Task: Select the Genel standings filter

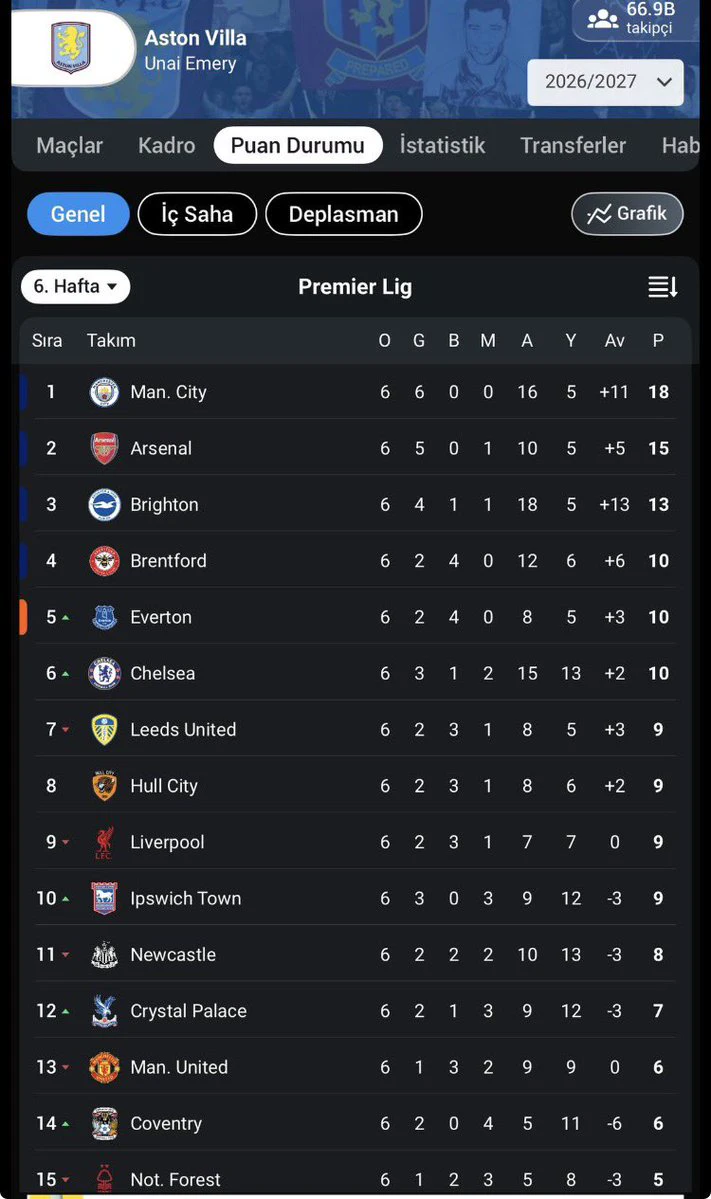Action: 78,214
